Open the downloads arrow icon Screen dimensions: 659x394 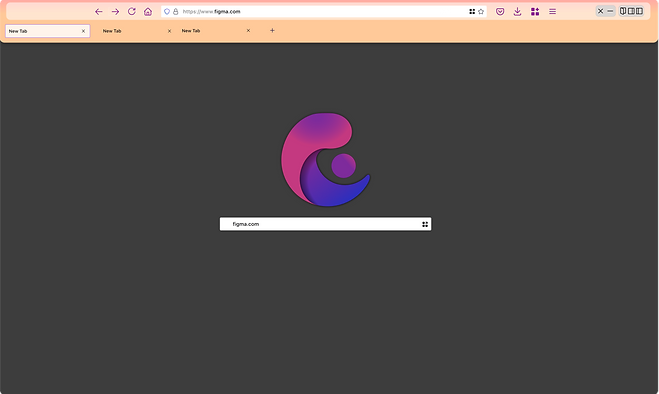click(517, 12)
